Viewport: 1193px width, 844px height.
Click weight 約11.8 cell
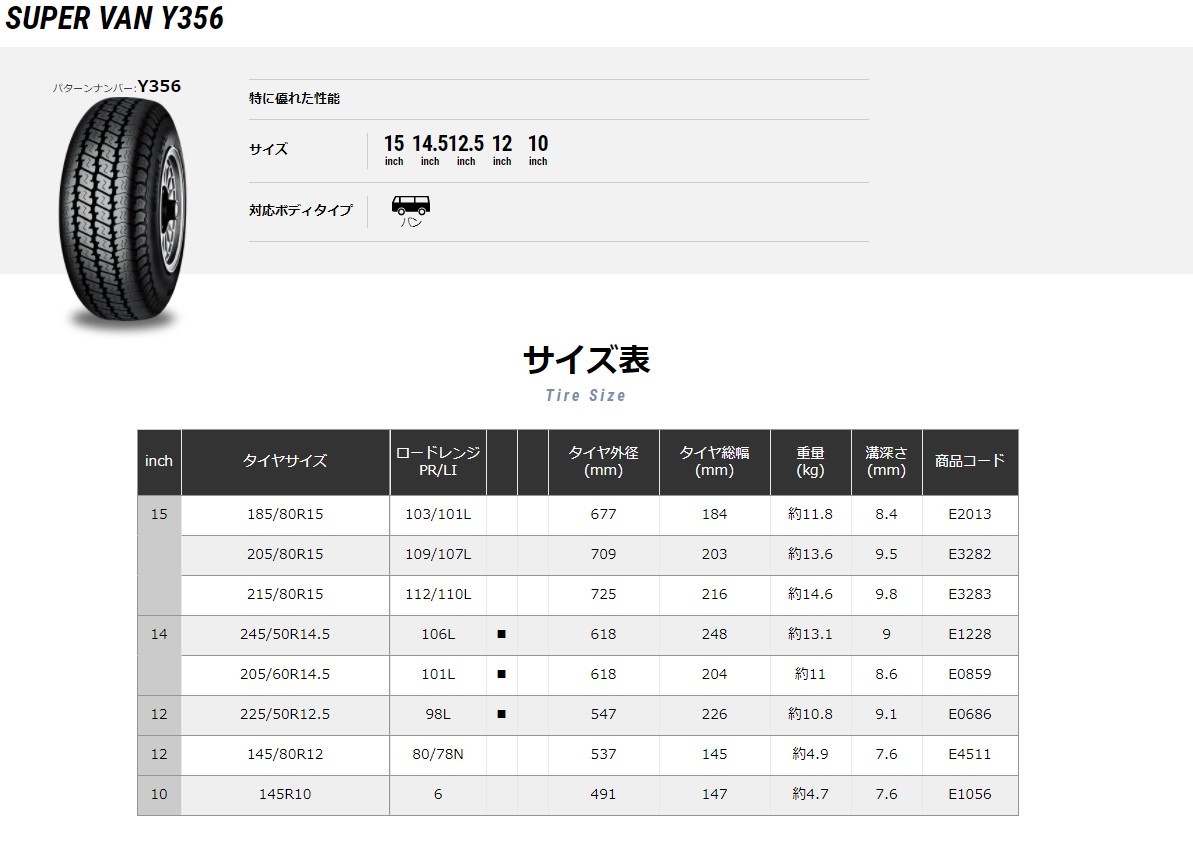(810, 514)
